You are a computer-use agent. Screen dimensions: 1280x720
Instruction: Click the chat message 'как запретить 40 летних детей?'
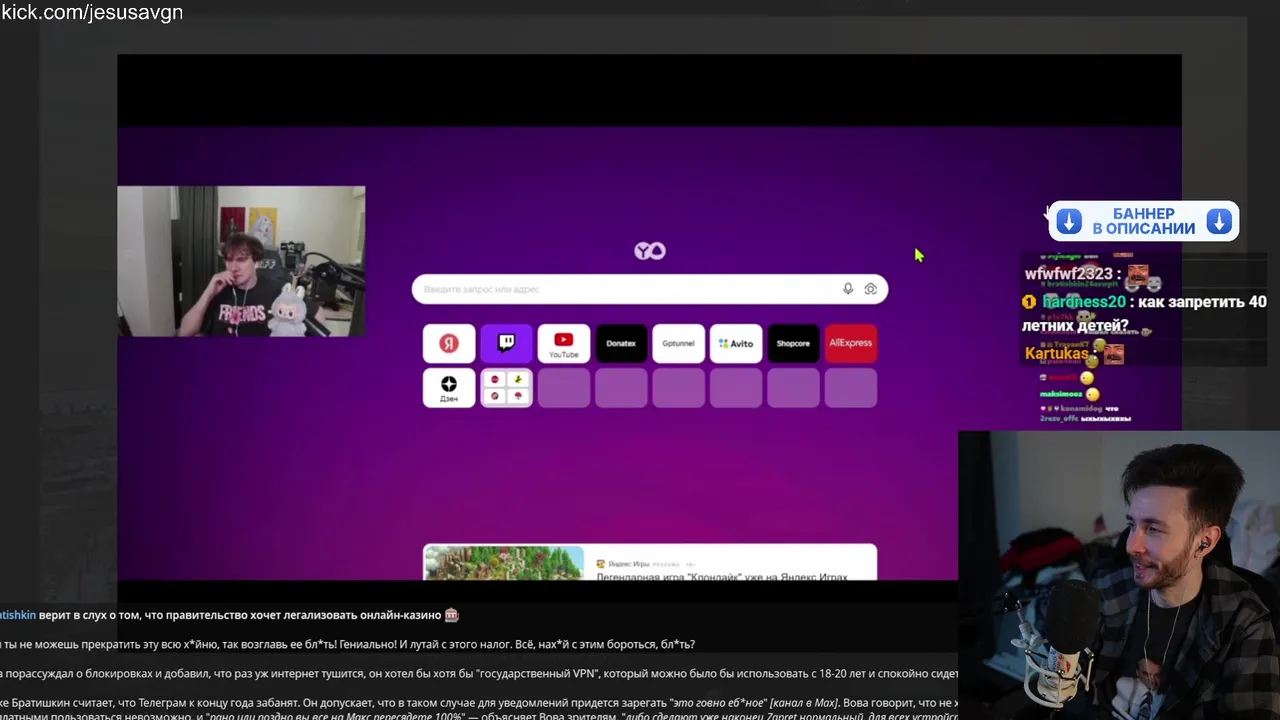click(x=1145, y=313)
